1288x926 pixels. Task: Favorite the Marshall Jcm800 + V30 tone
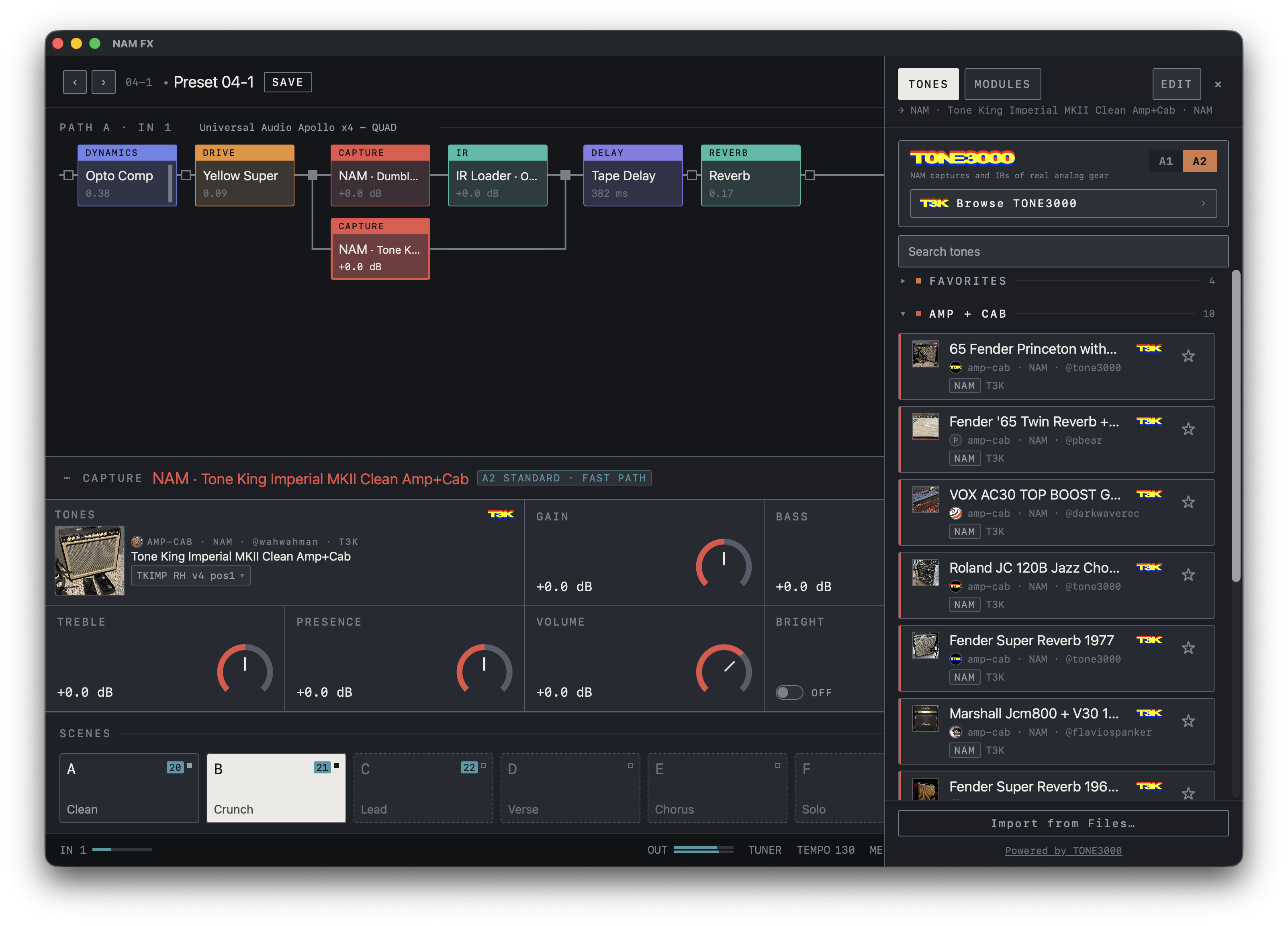[1188, 720]
